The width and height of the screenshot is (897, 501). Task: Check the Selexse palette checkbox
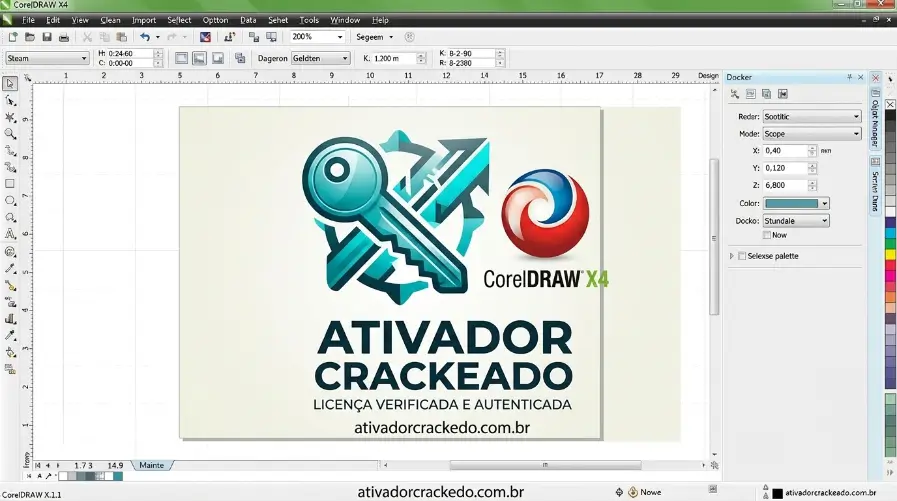[x=742, y=256]
